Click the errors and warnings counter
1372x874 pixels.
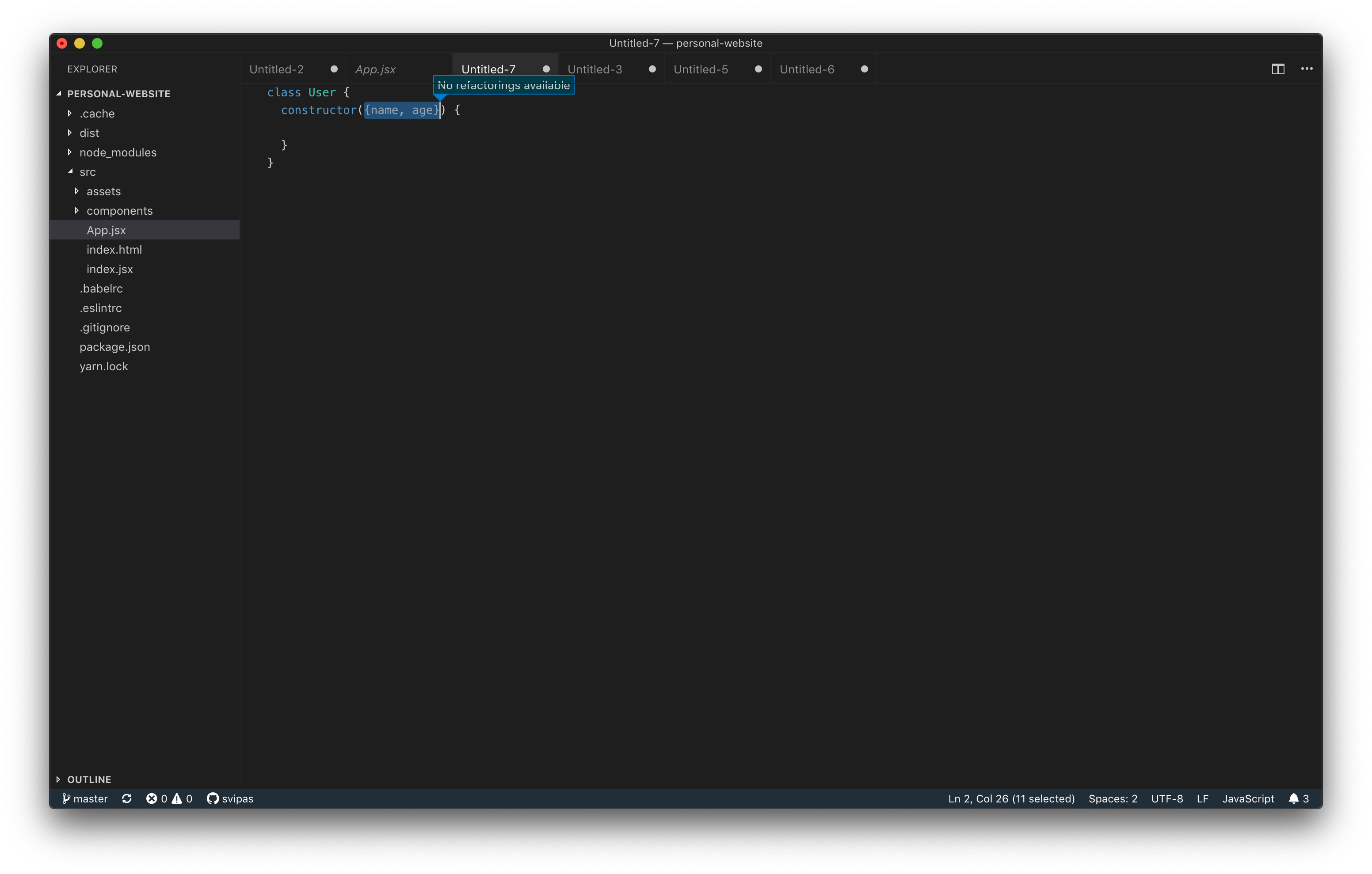pos(169,798)
